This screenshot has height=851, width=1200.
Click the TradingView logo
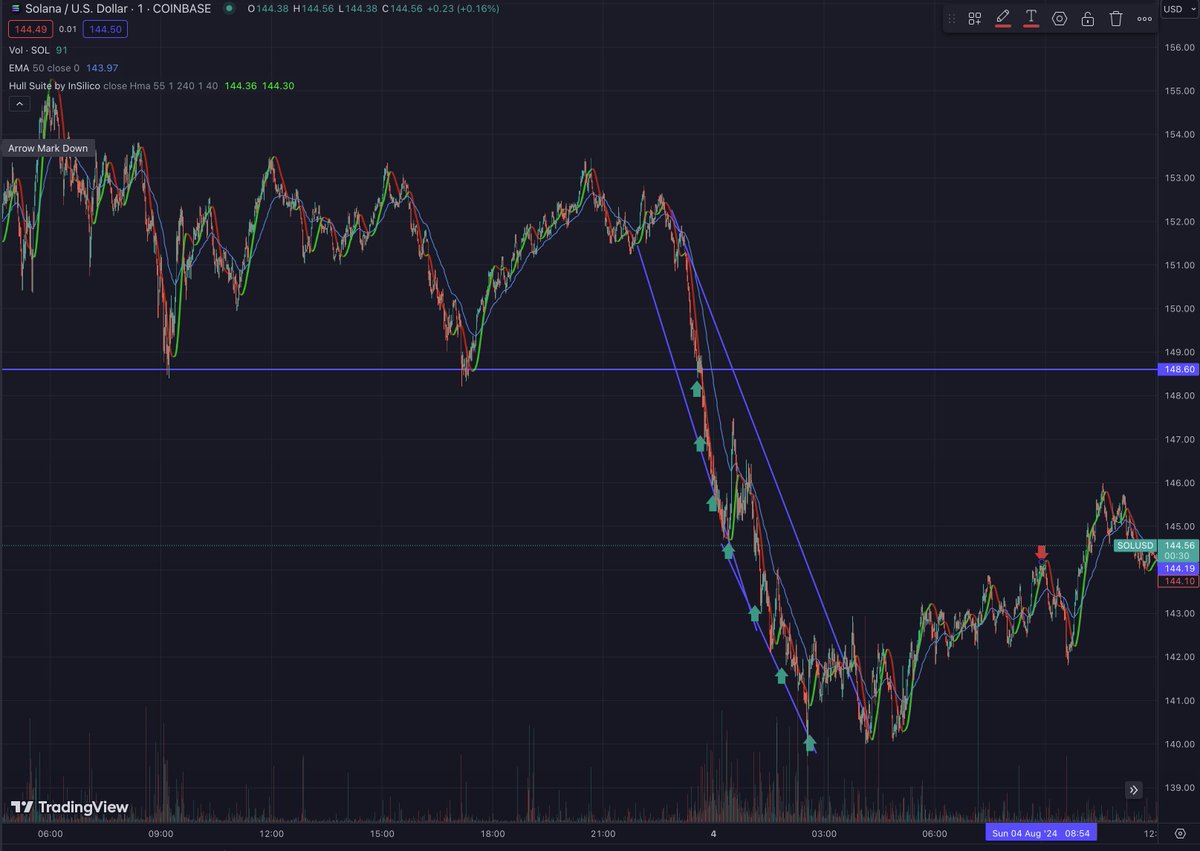69,807
